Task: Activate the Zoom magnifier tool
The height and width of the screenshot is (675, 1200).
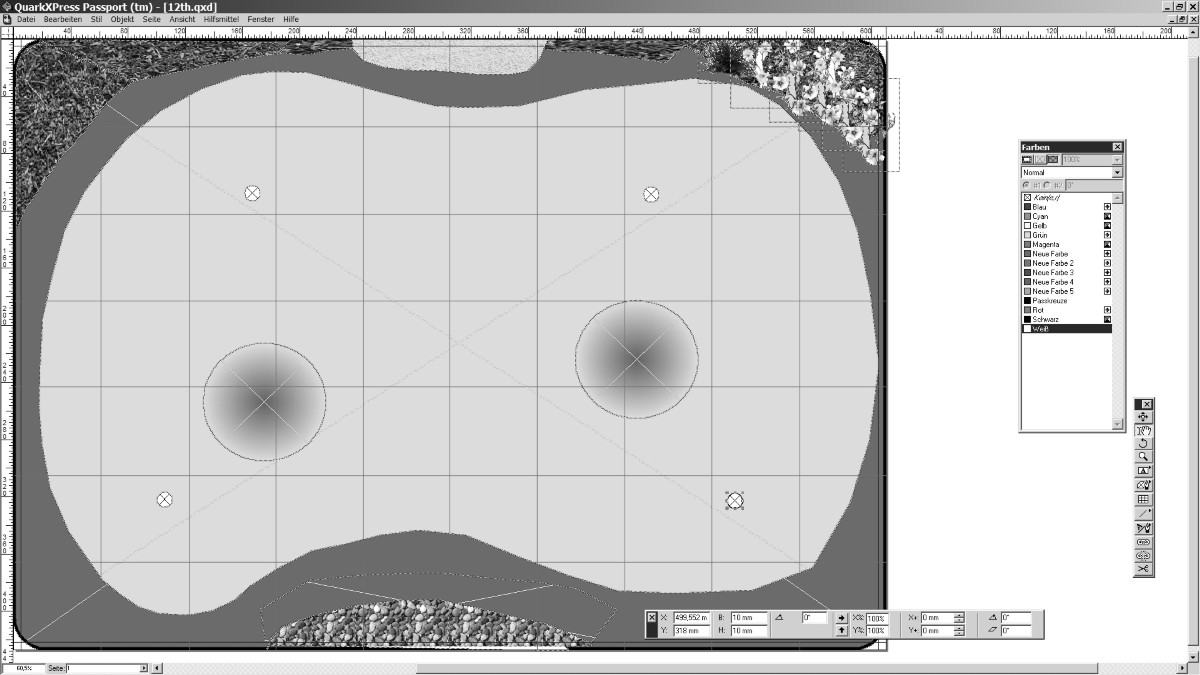Action: point(1143,457)
